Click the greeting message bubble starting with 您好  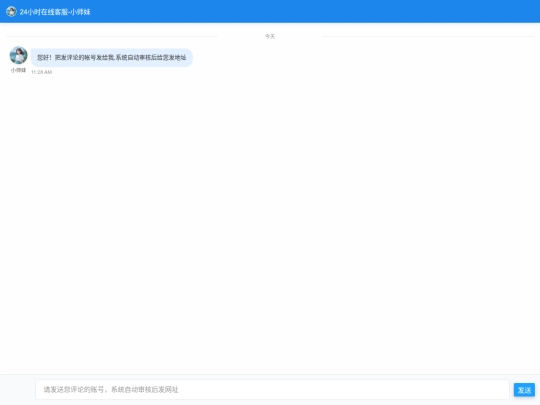coord(112,58)
